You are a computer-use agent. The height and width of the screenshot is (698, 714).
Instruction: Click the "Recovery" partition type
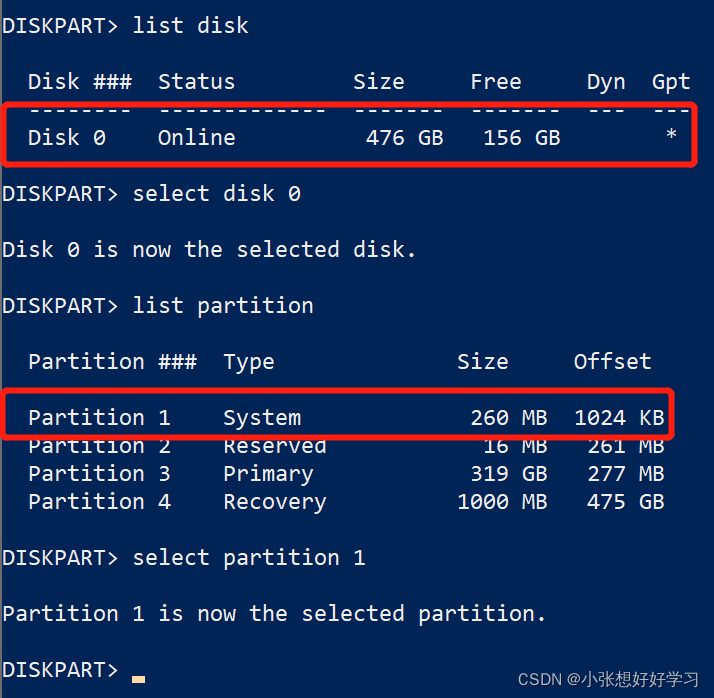(275, 502)
